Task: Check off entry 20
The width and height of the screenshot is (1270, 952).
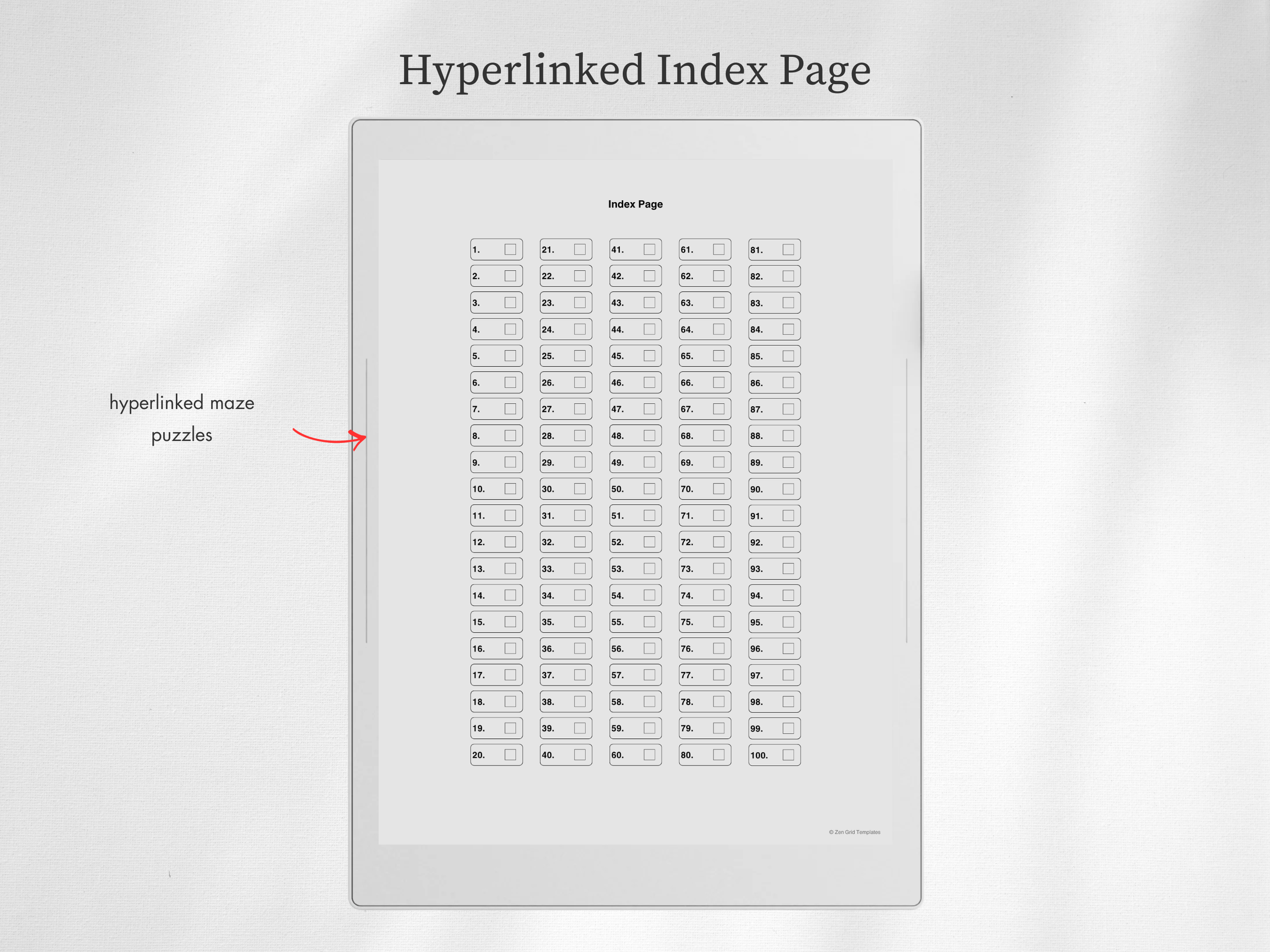Action: [x=511, y=754]
